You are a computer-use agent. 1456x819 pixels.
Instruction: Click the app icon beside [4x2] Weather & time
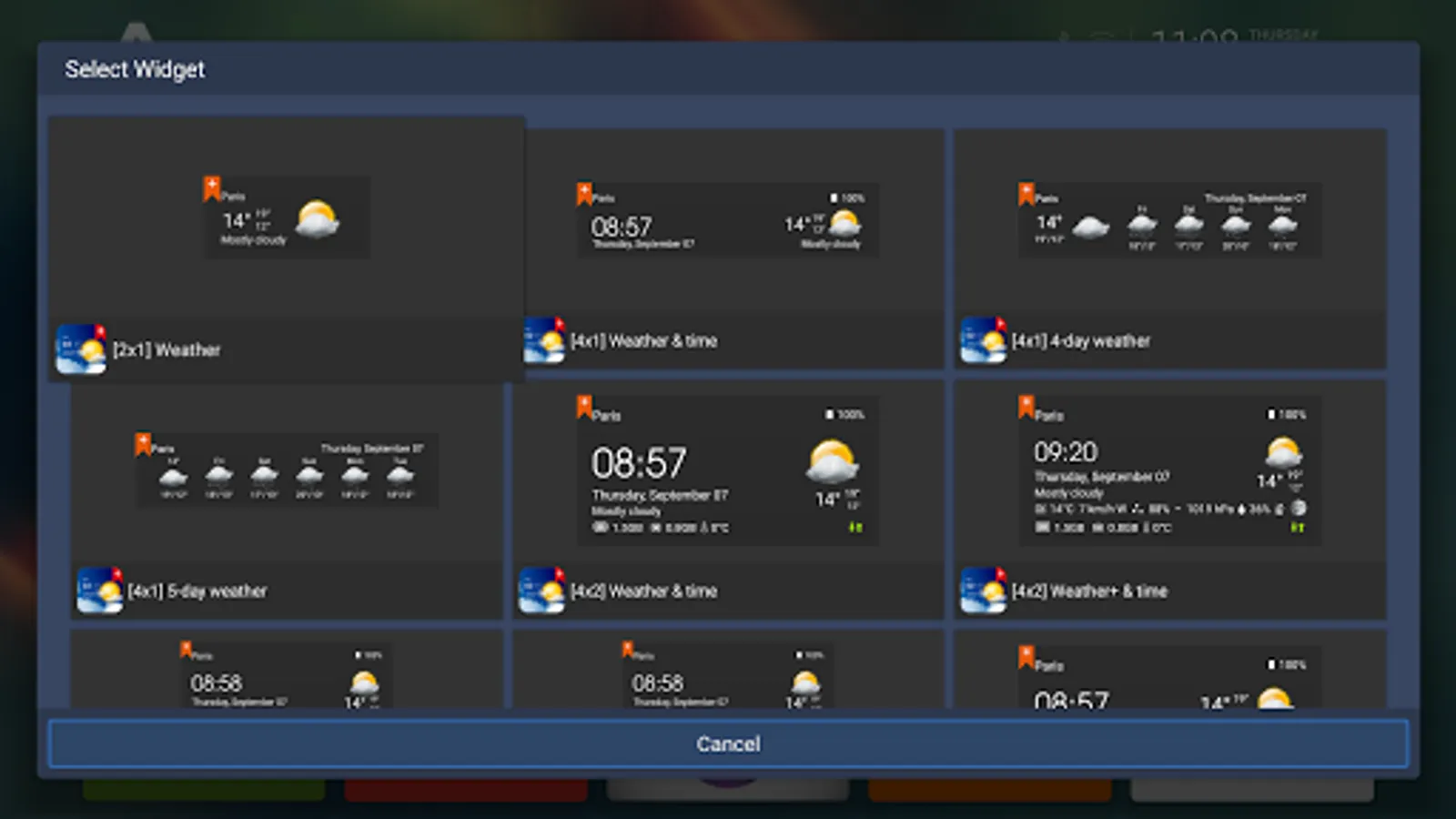coord(542,591)
